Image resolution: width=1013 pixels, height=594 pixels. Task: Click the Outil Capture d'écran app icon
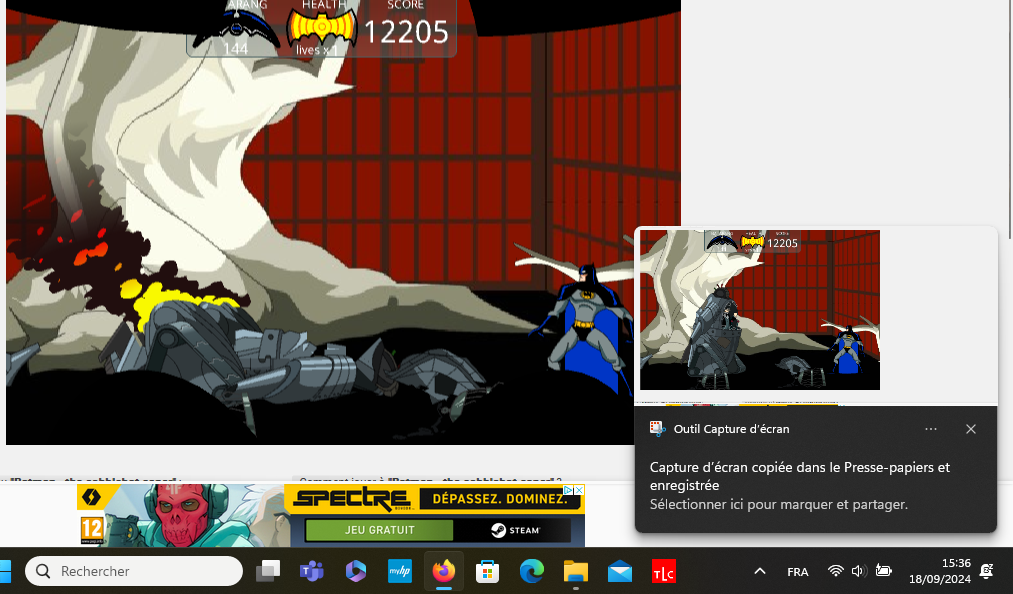pyautogui.click(x=658, y=429)
